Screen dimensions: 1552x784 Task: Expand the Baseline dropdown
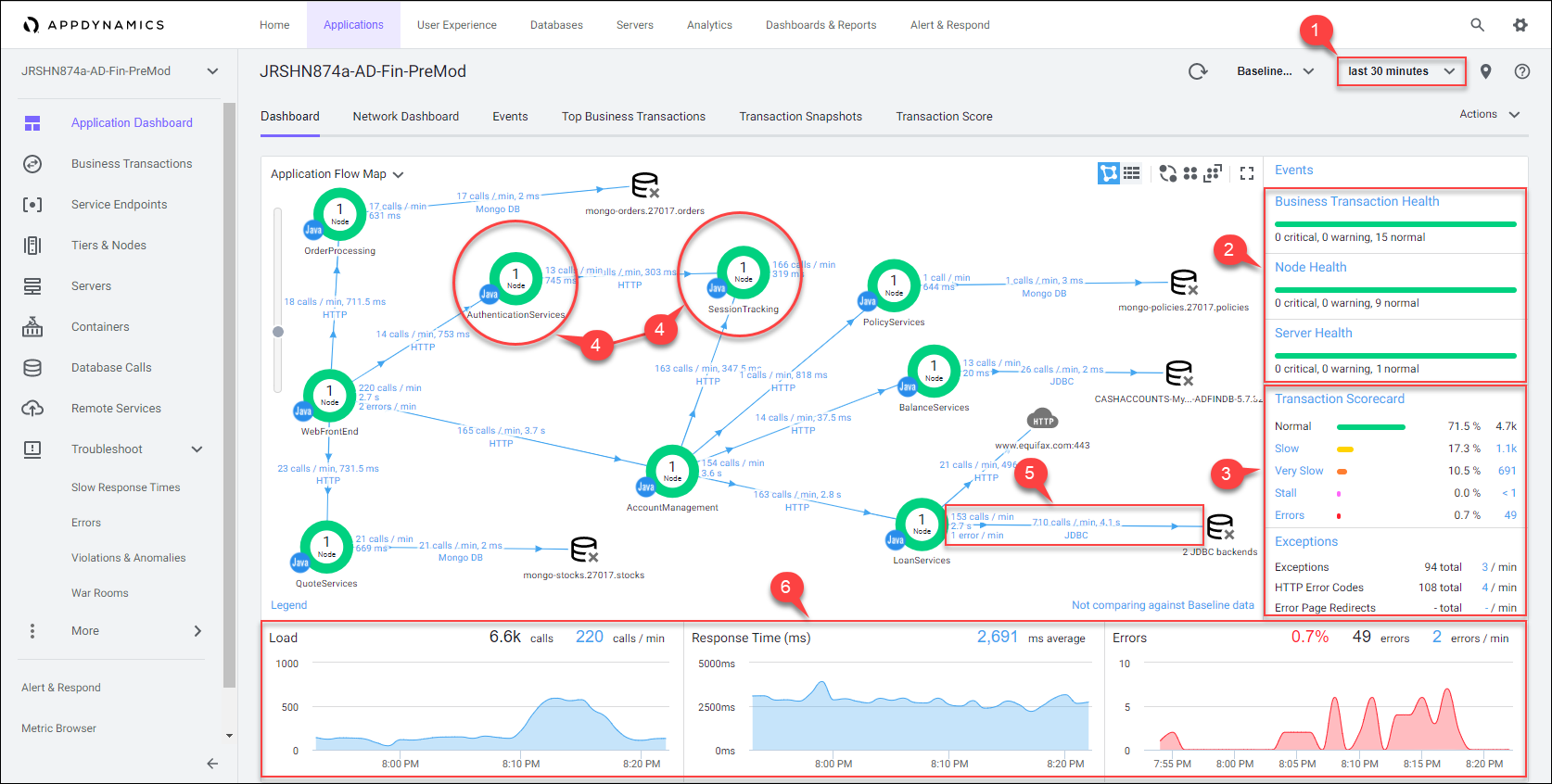1275,71
